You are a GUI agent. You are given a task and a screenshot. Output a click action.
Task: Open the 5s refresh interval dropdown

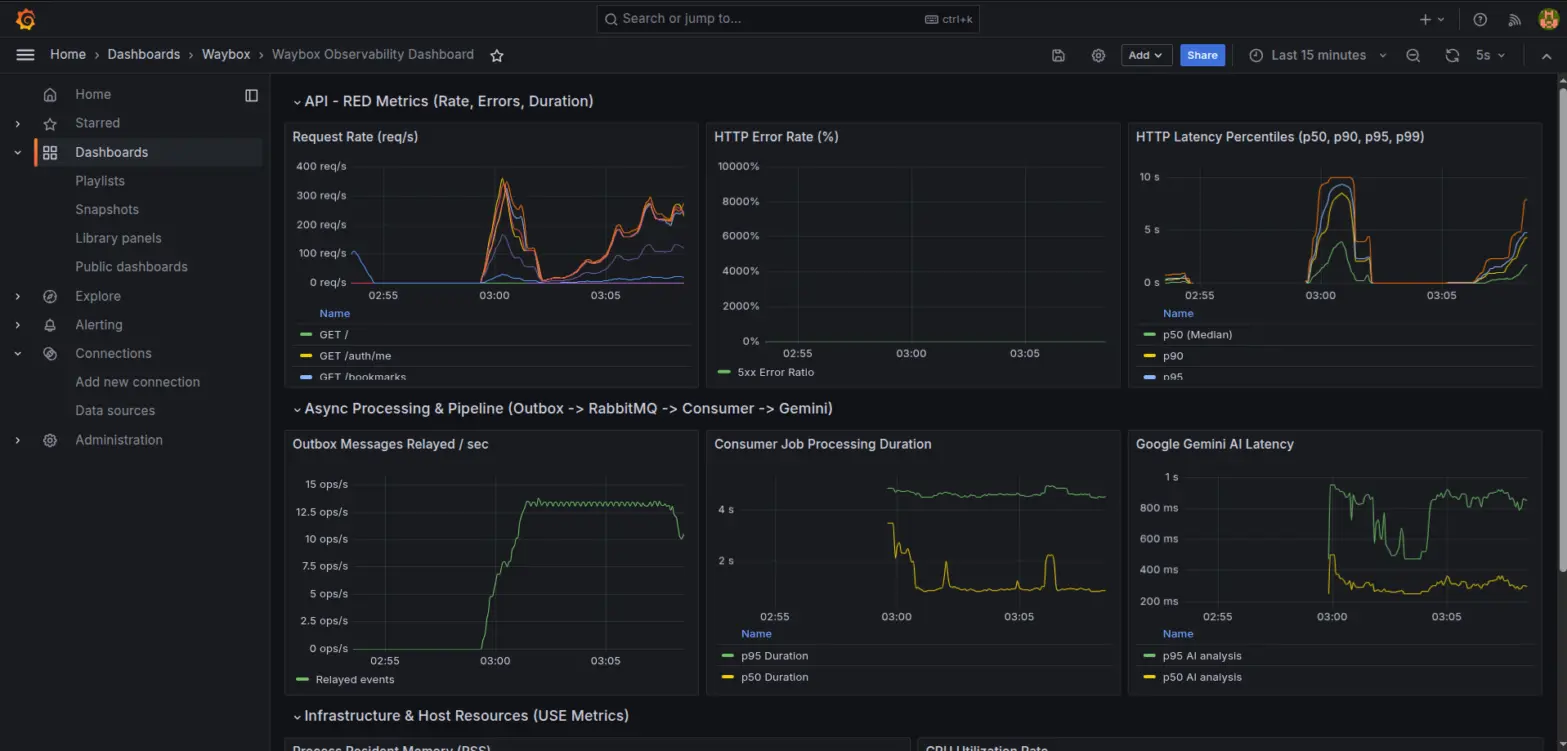coord(1491,56)
